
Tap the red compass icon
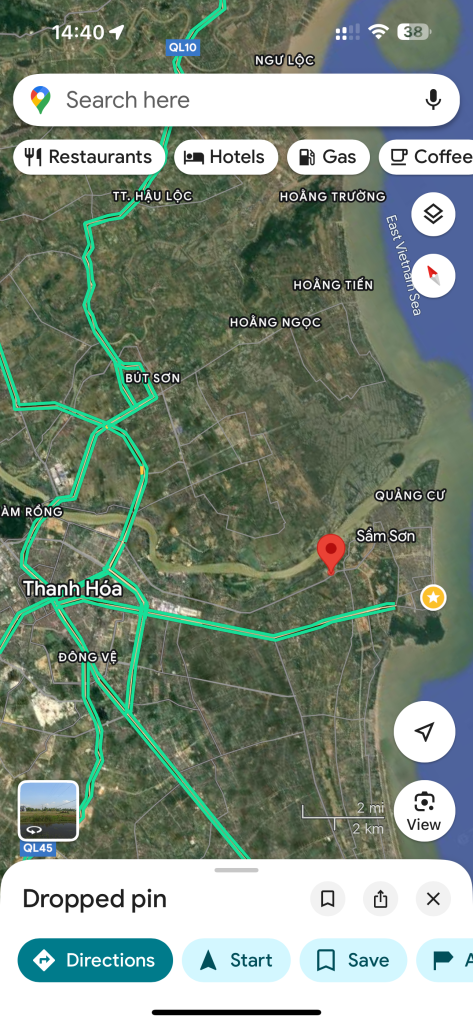tap(433, 276)
